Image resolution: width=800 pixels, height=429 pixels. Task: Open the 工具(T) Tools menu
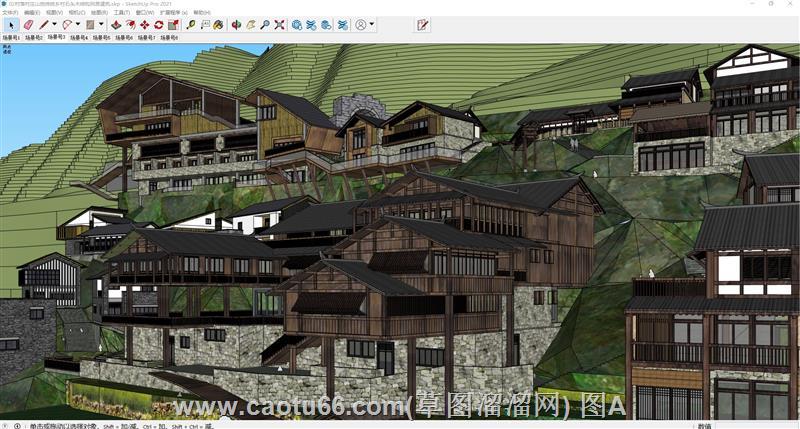(121, 12)
